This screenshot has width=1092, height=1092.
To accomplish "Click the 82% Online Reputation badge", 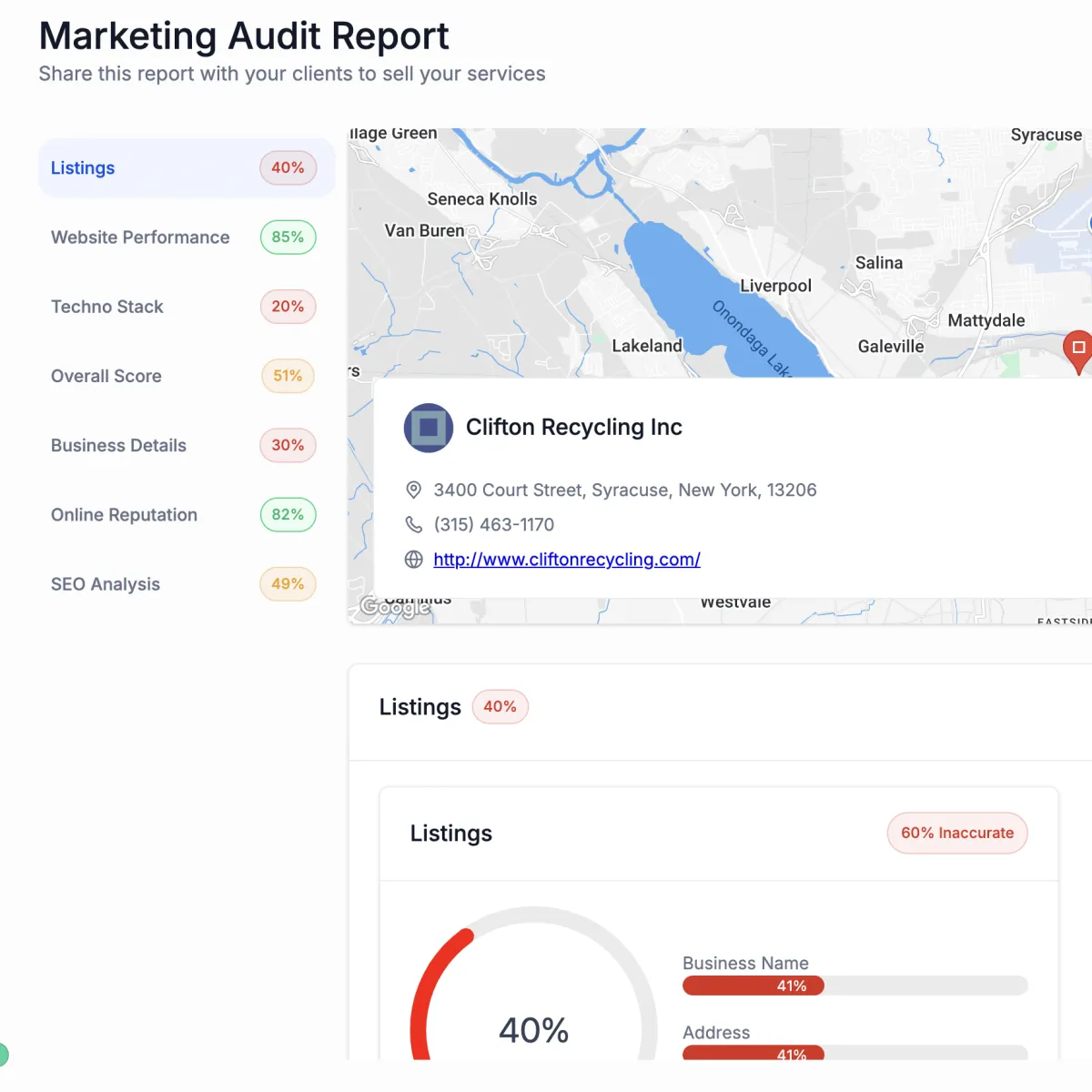I will pos(288,514).
